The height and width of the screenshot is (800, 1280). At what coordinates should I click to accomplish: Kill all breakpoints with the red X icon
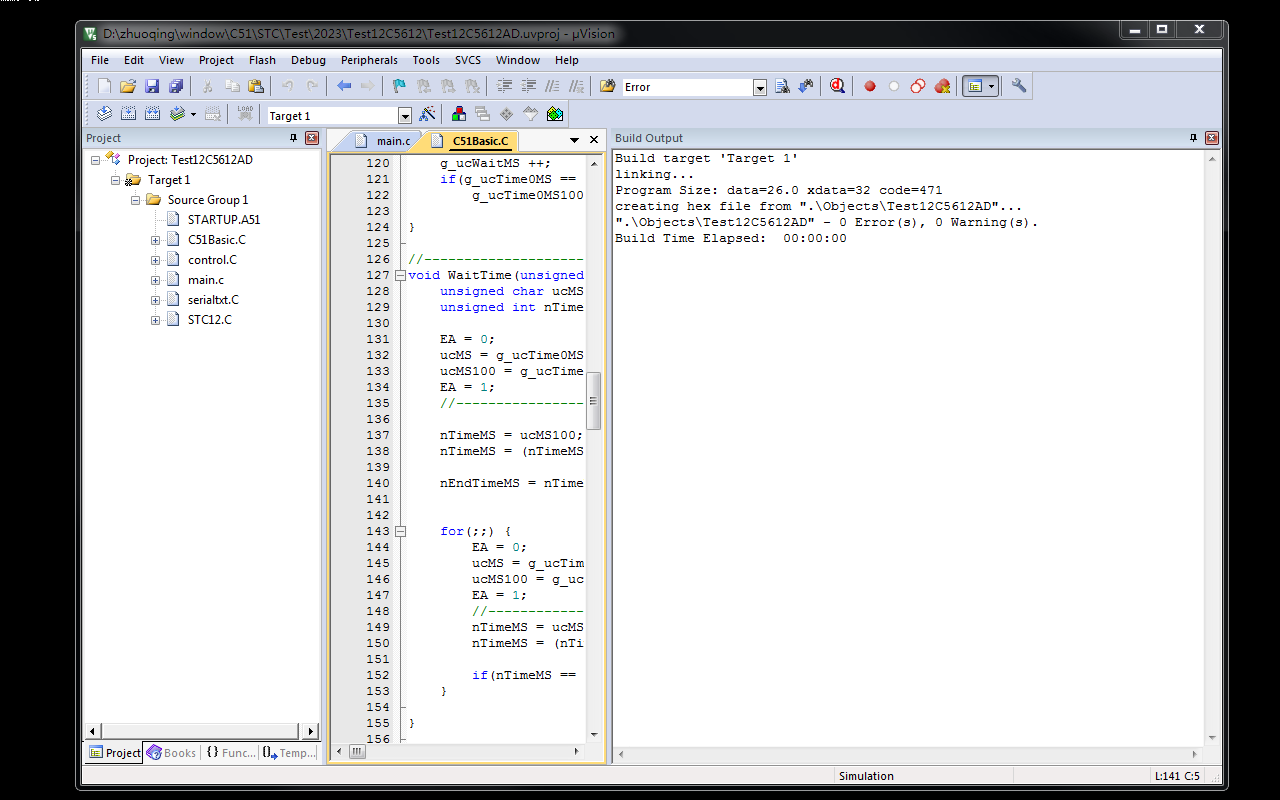[942, 87]
